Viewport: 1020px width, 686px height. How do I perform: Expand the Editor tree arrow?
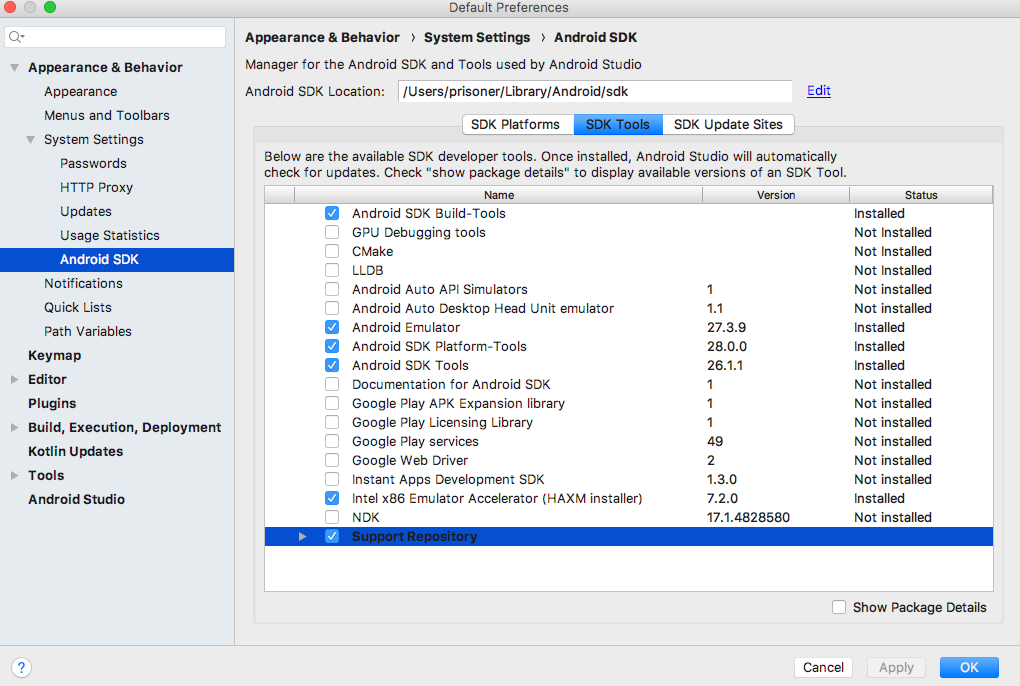(x=14, y=379)
